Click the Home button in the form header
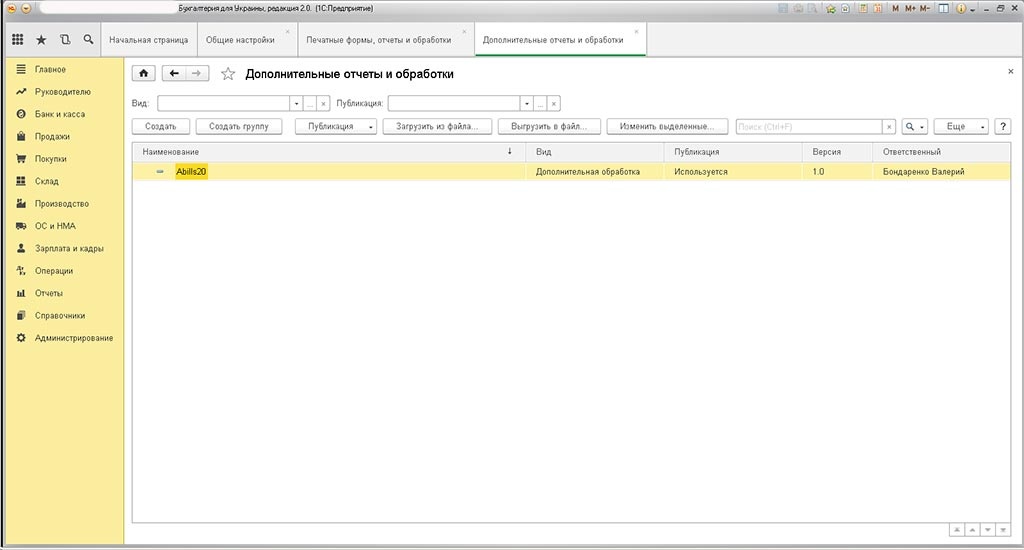The height and width of the screenshot is (550, 1024). click(x=144, y=73)
